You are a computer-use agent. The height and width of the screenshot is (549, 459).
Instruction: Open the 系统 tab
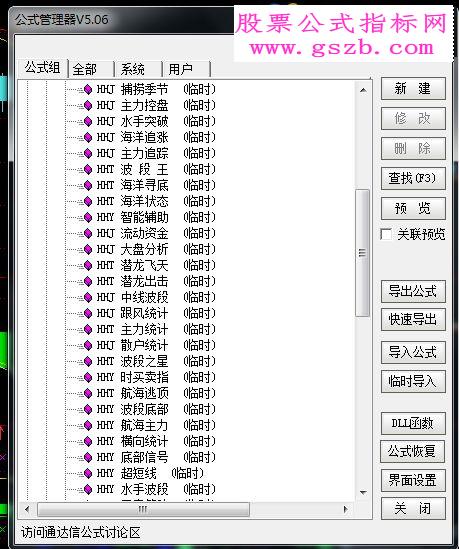pos(138,69)
